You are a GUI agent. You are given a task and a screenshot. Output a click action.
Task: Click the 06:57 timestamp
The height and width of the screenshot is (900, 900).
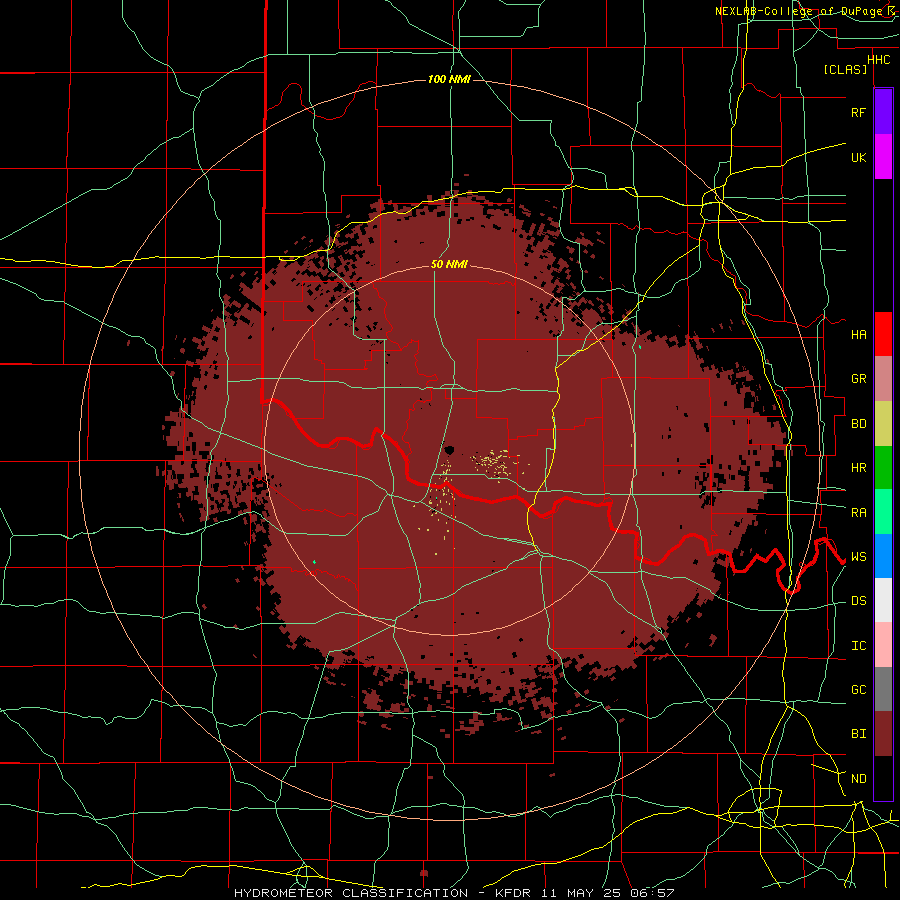point(651,893)
